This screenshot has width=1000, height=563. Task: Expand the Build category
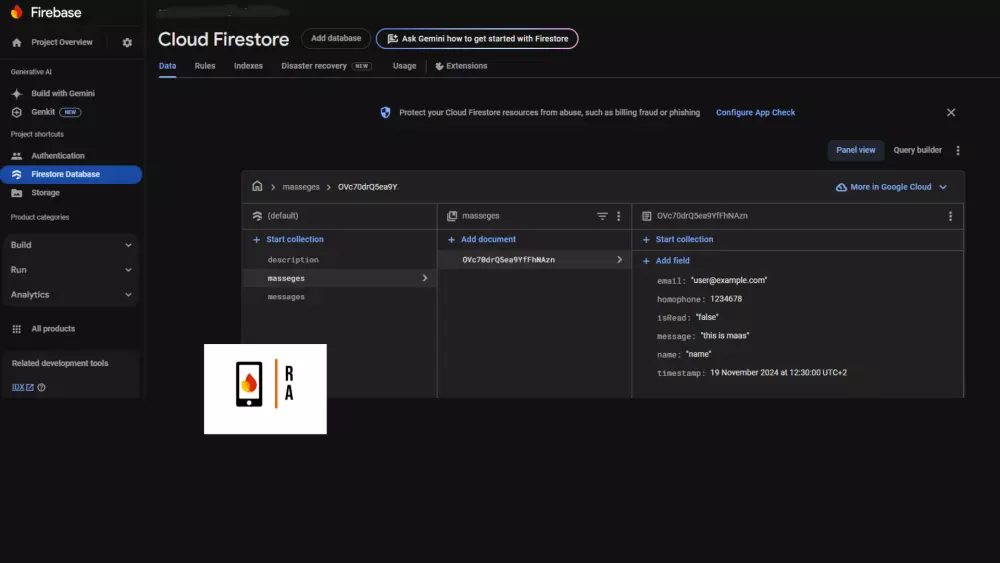pyautogui.click(x=71, y=245)
